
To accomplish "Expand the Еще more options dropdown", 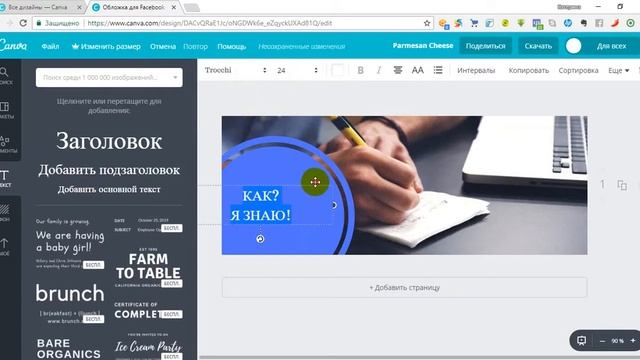I will pyautogui.click(x=618, y=71).
